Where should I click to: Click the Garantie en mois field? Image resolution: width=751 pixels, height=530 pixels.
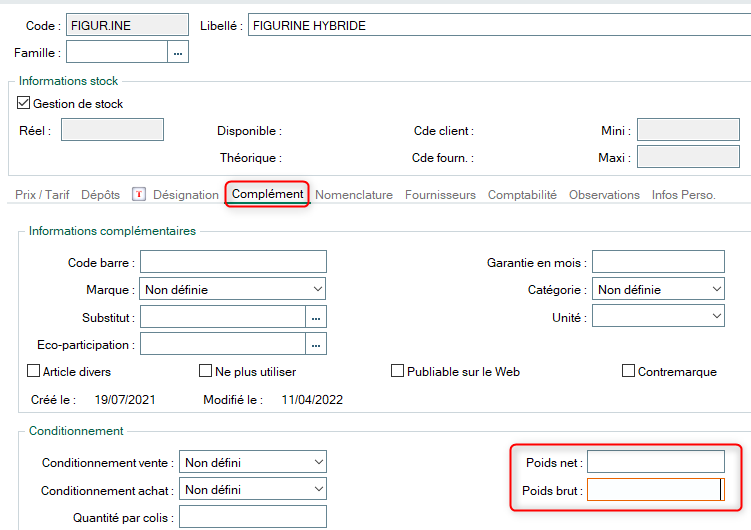(659, 262)
